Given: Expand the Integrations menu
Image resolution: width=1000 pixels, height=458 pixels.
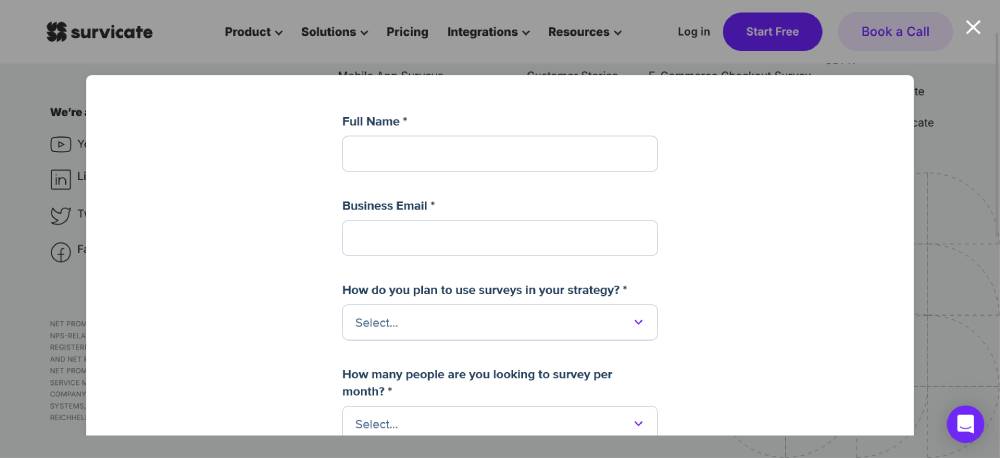Looking at the screenshot, I should coord(488,32).
